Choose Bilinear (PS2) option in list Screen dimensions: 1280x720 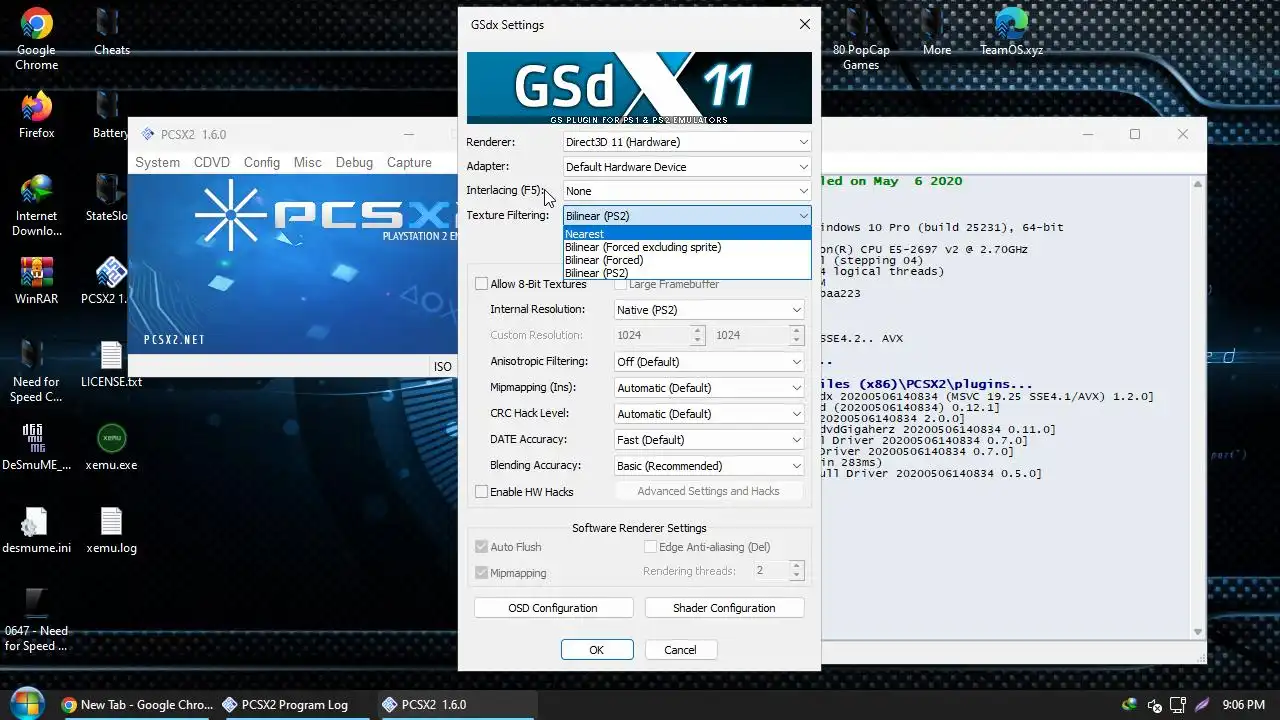coord(686,273)
